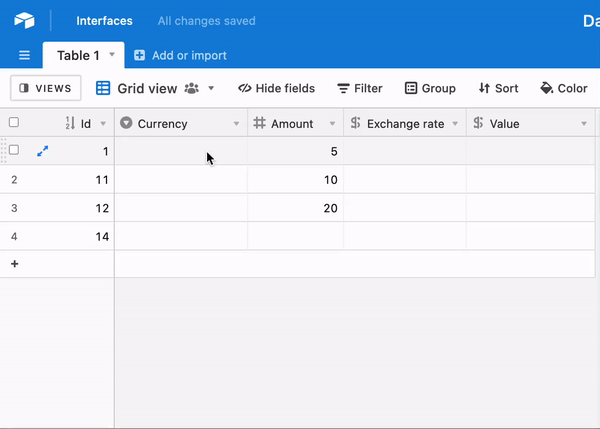Open the Grid view dropdown arrow
The height and width of the screenshot is (429, 600).
(211, 88)
